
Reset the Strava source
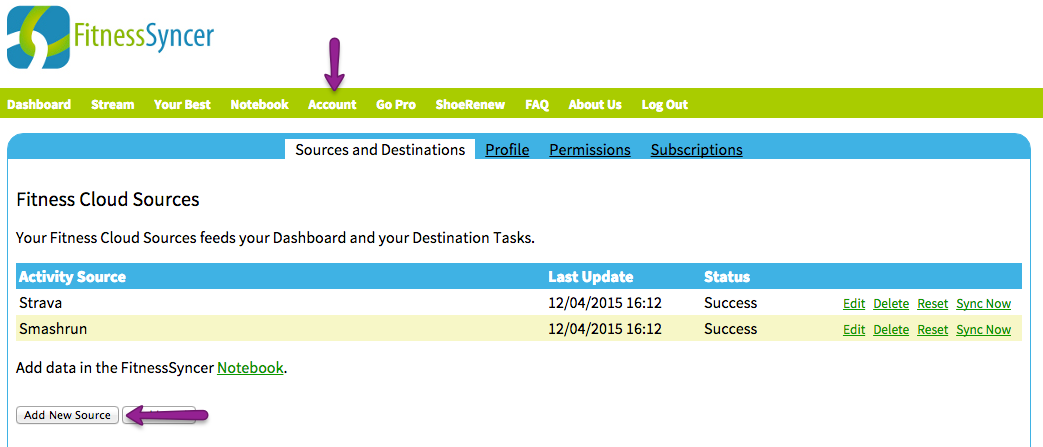pos(933,304)
